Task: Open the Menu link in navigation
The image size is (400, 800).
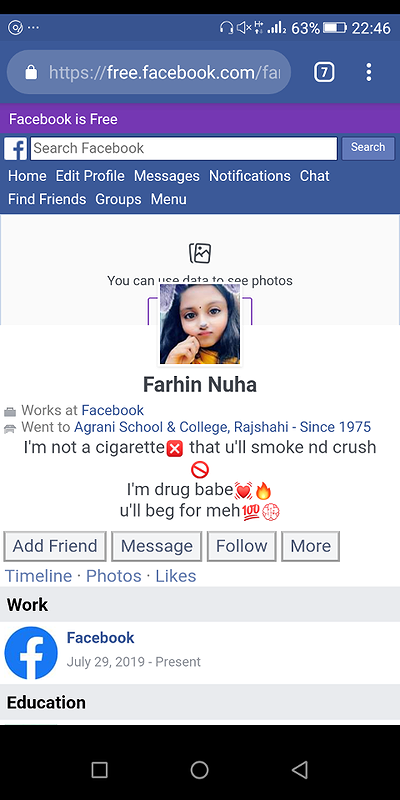Action: click(168, 199)
